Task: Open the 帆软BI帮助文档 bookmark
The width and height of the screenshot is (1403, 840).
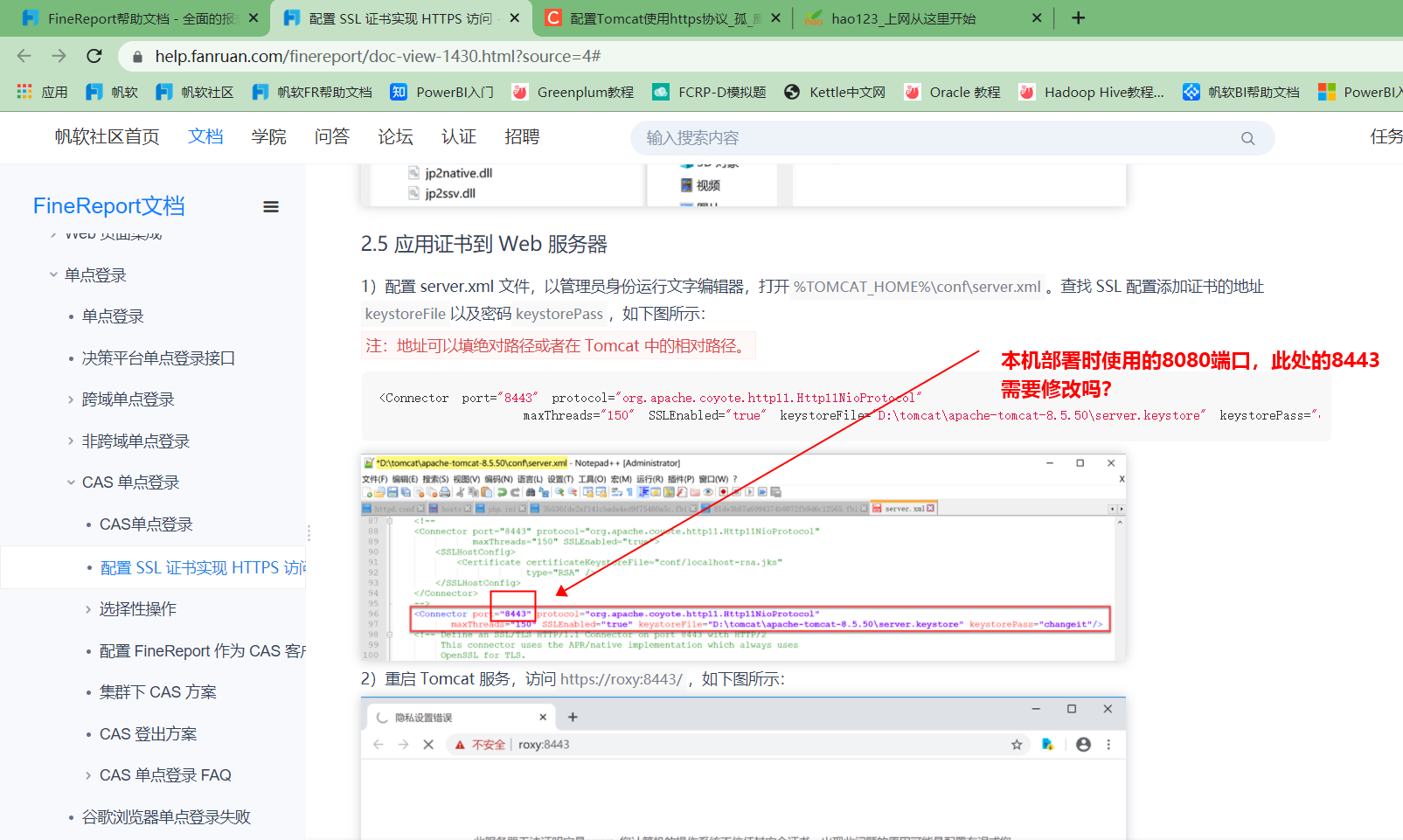Action: click(1240, 92)
